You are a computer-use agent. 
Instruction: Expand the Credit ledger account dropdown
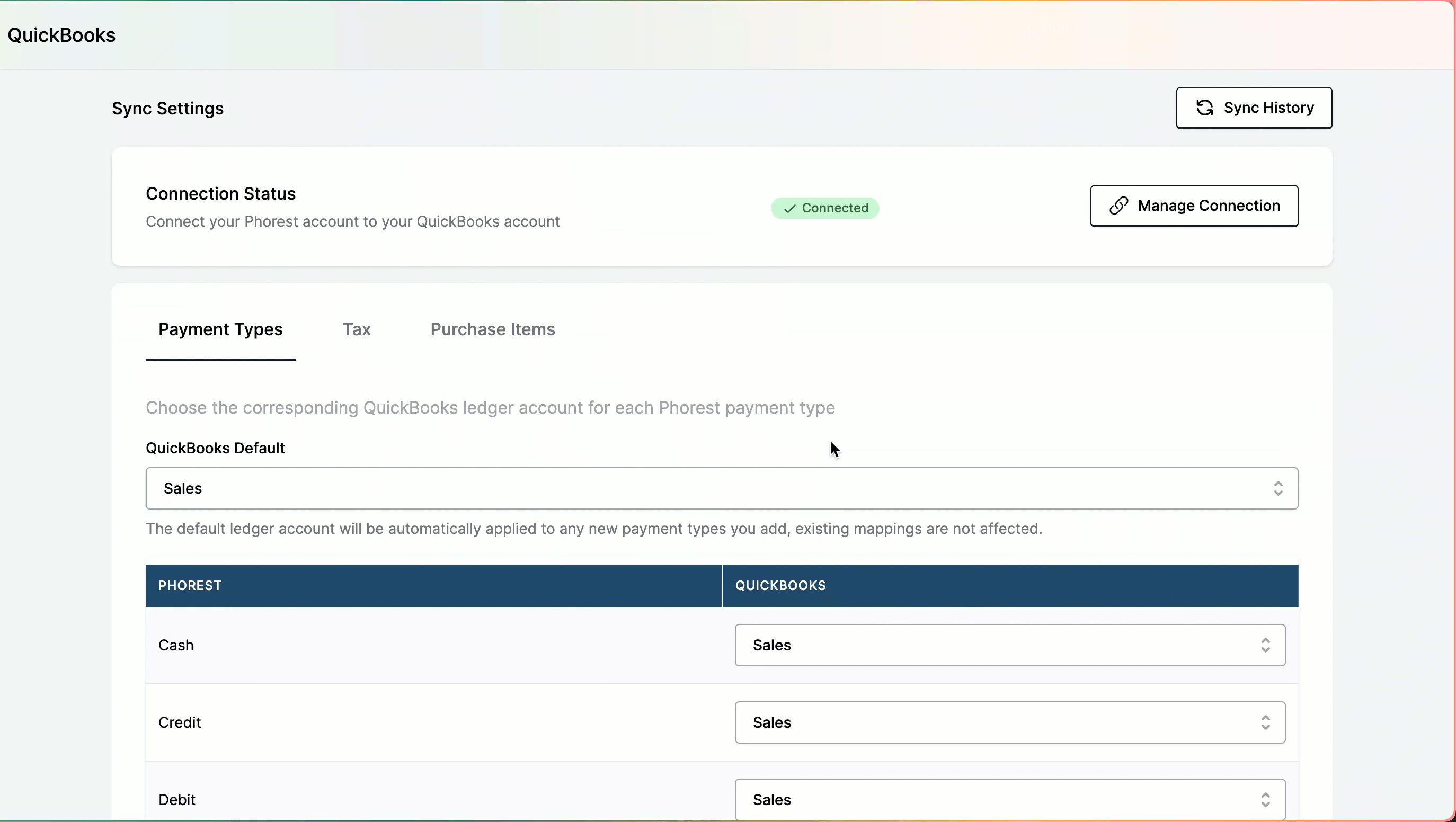(1009, 722)
